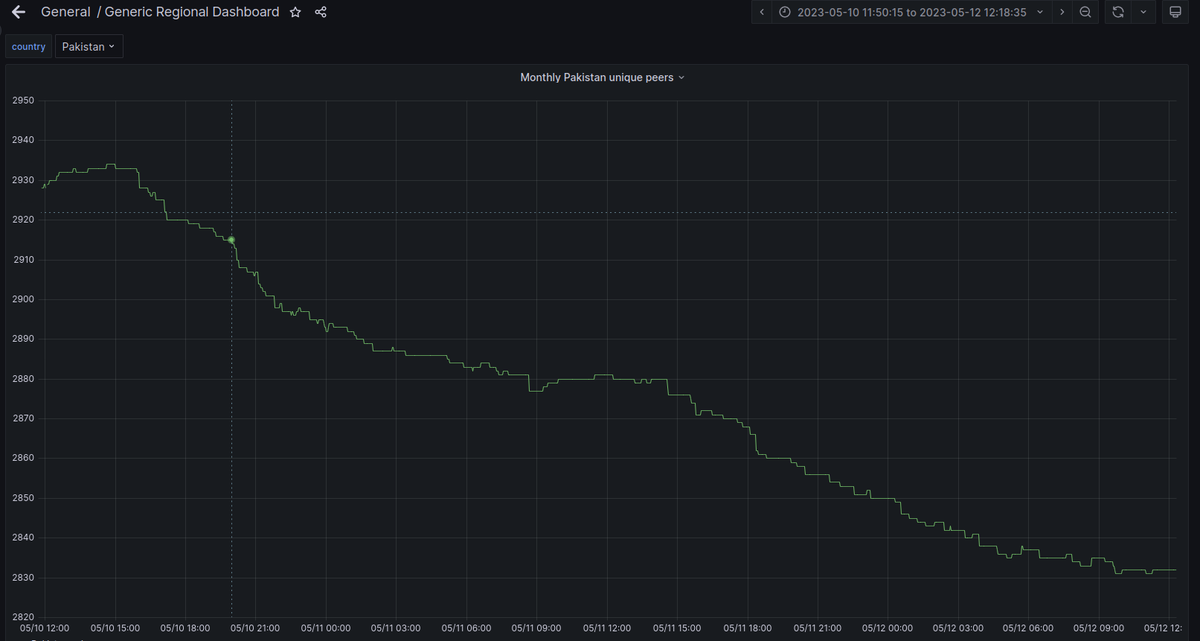
Task: Open the General folder breadcrumb
Action: tap(65, 12)
